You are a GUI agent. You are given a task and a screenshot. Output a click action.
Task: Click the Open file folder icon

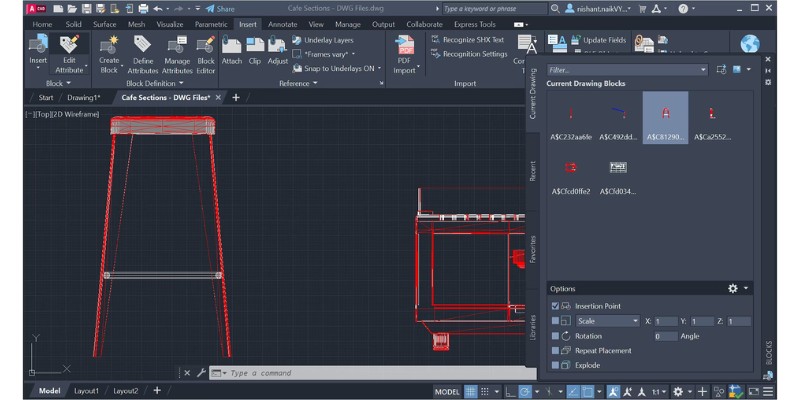point(72,9)
